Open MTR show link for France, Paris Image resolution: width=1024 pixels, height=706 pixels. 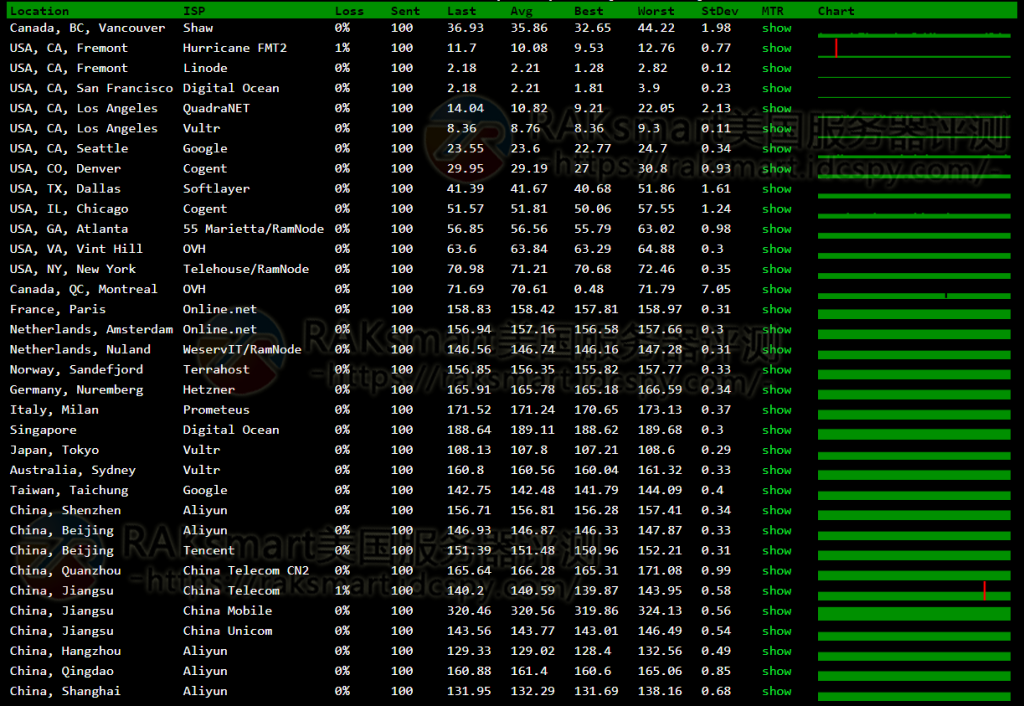pos(776,310)
